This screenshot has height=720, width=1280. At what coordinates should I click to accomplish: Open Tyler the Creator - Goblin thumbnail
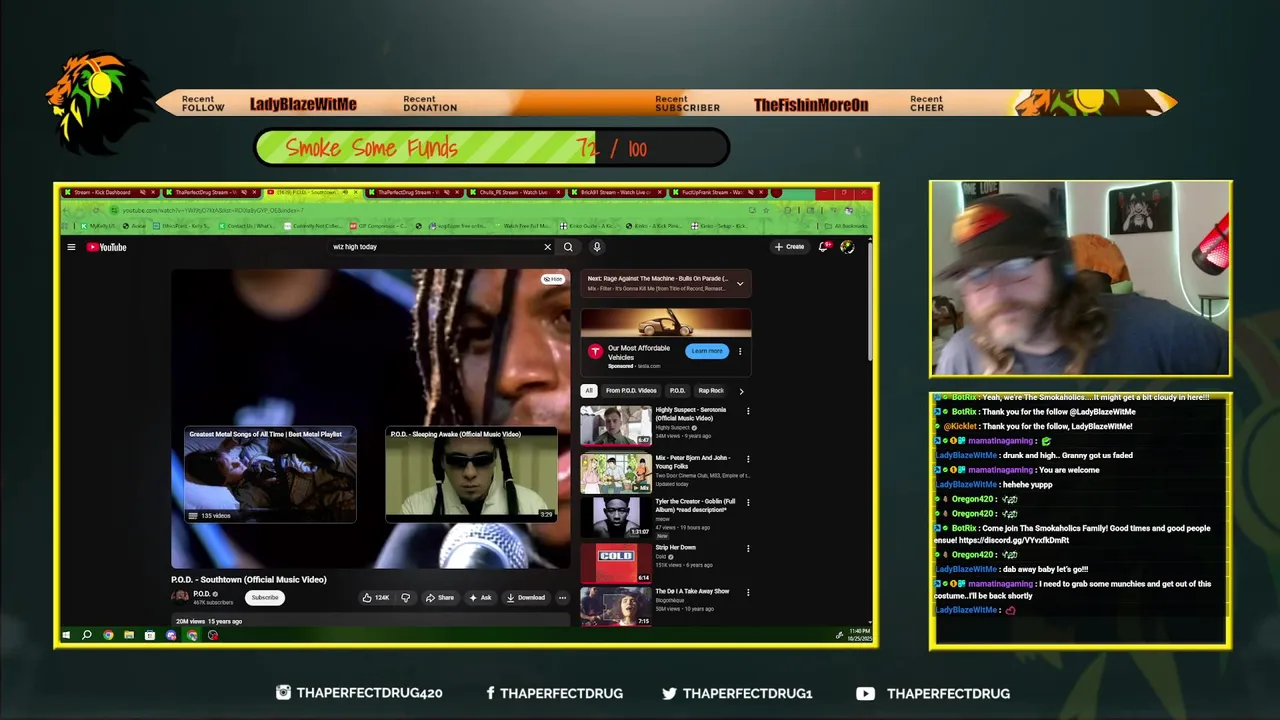point(616,517)
